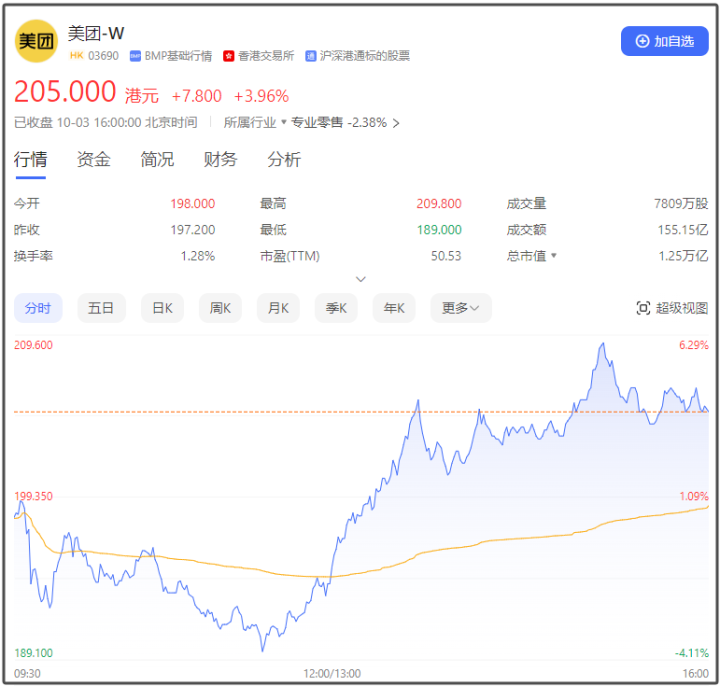Click the 189.100 chart axis label
The width and height of the screenshot is (720, 686).
click(x=34, y=652)
